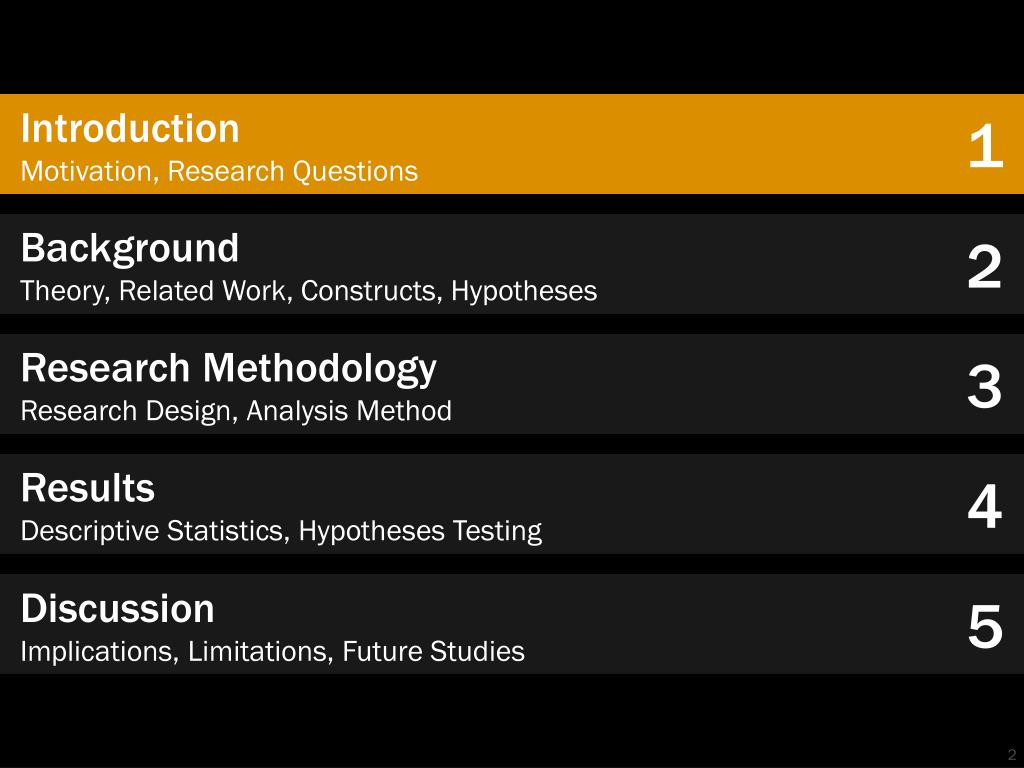Click section number 1
Image resolution: width=1024 pixels, height=768 pixels.
tap(985, 146)
